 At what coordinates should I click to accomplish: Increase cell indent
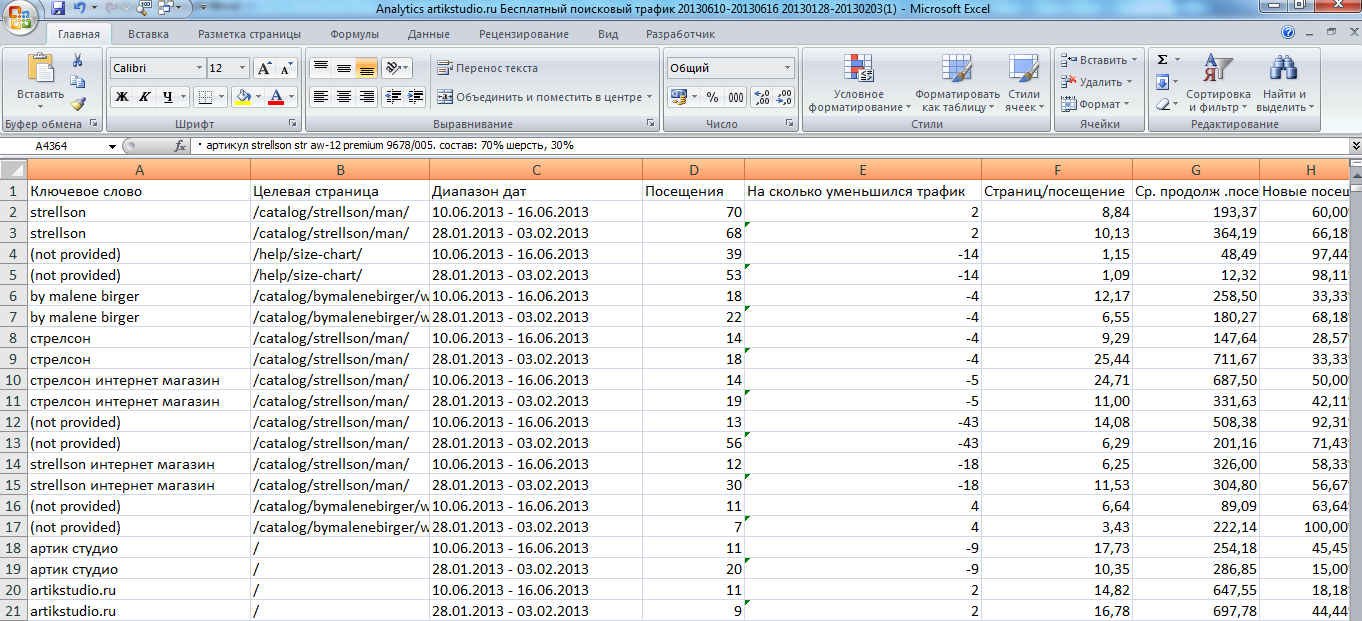click(x=415, y=97)
